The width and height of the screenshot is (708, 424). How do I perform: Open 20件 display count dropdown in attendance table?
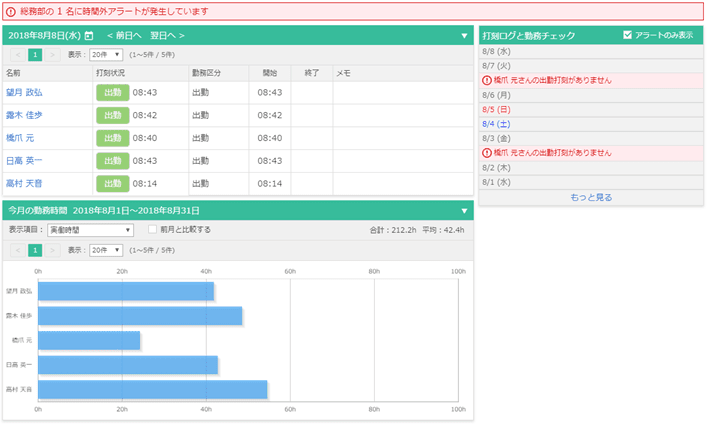105,55
